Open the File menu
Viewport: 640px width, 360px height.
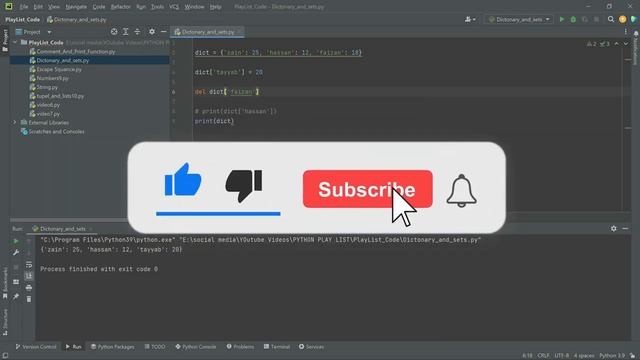coord(24,7)
